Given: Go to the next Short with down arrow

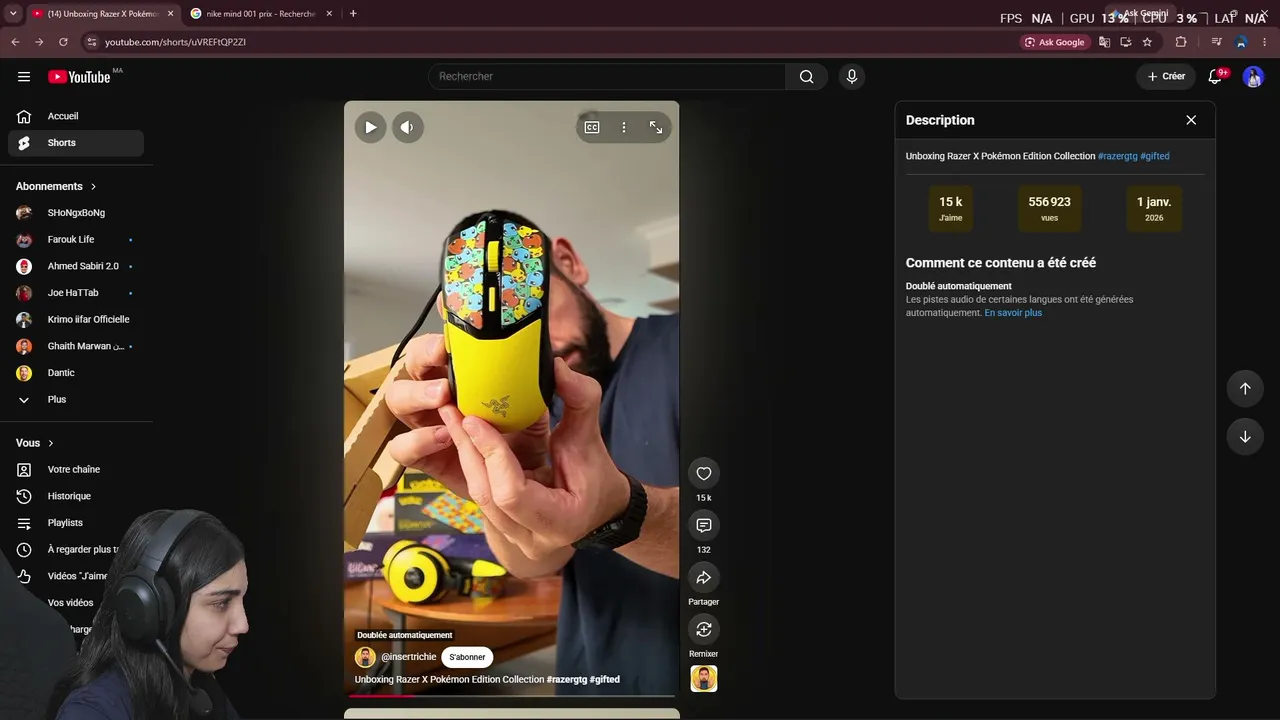Looking at the screenshot, I should 1245,436.
